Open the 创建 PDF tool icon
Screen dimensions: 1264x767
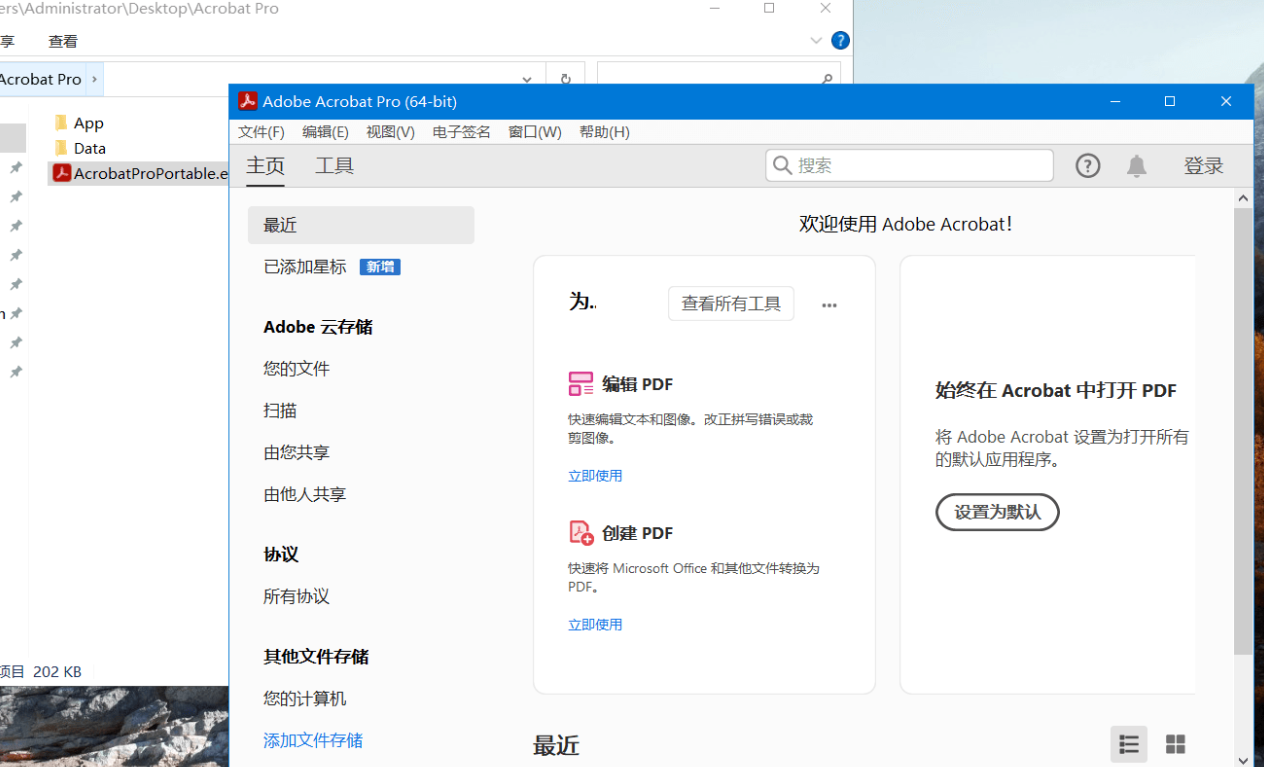(580, 532)
